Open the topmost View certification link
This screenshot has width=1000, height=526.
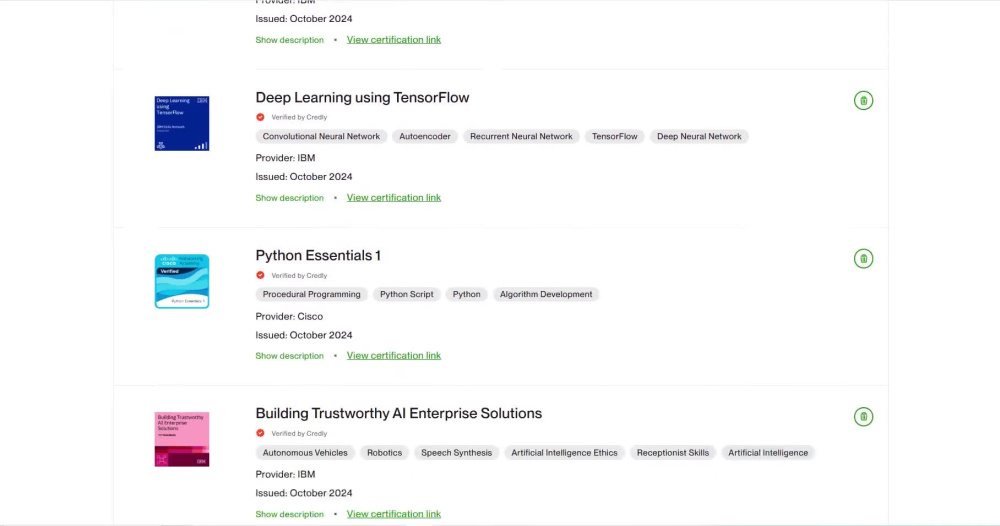click(x=393, y=40)
